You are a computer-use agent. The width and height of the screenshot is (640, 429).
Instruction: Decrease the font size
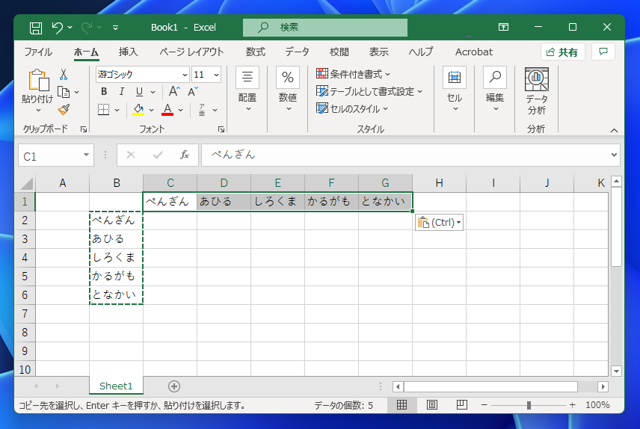point(193,91)
